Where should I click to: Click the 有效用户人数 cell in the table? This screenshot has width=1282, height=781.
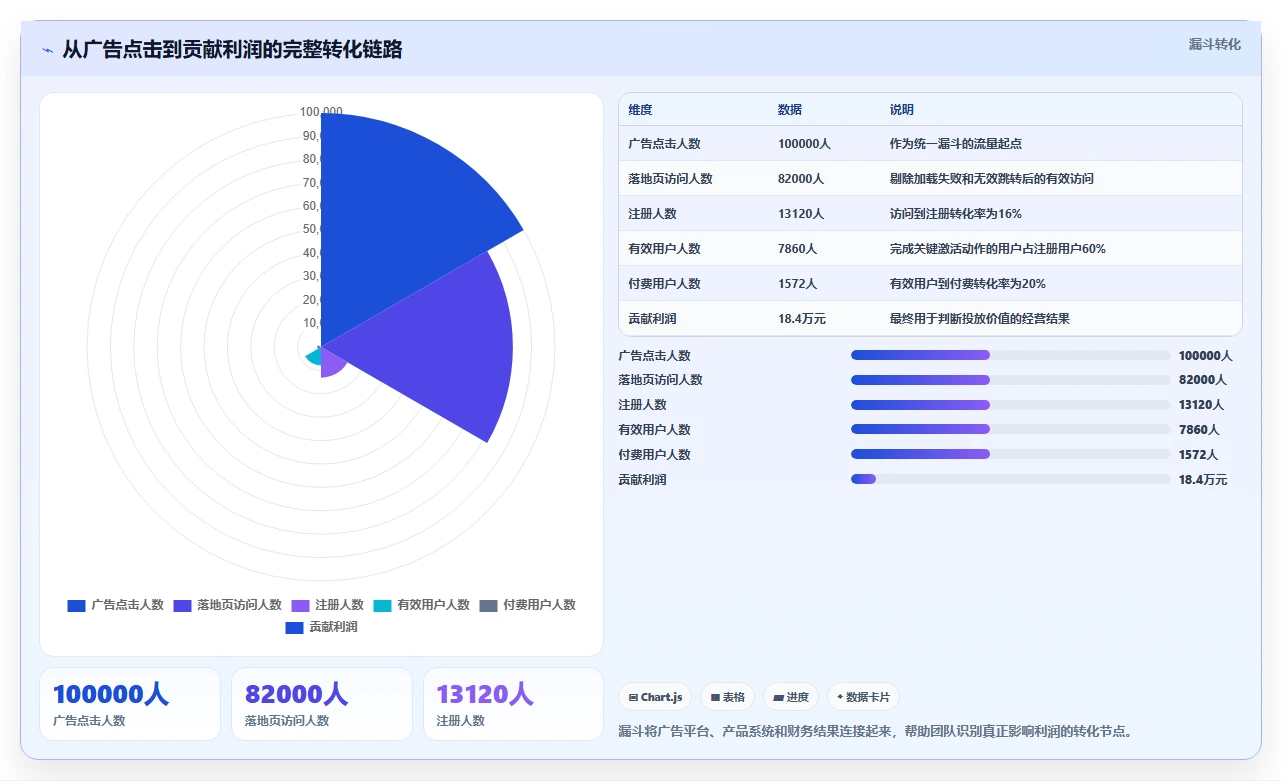[x=664, y=249]
